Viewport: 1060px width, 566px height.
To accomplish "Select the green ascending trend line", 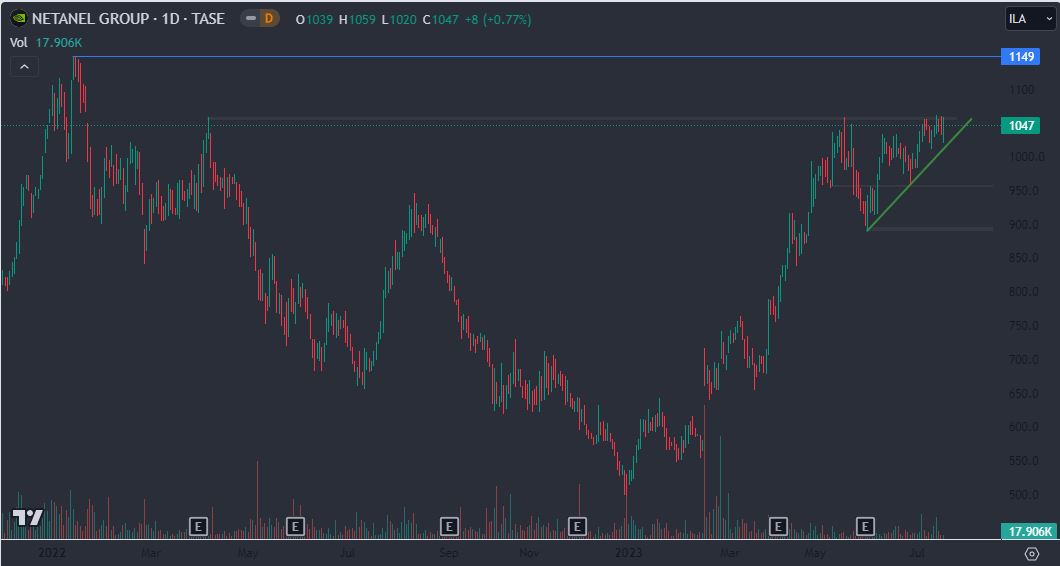I will click(919, 175).
